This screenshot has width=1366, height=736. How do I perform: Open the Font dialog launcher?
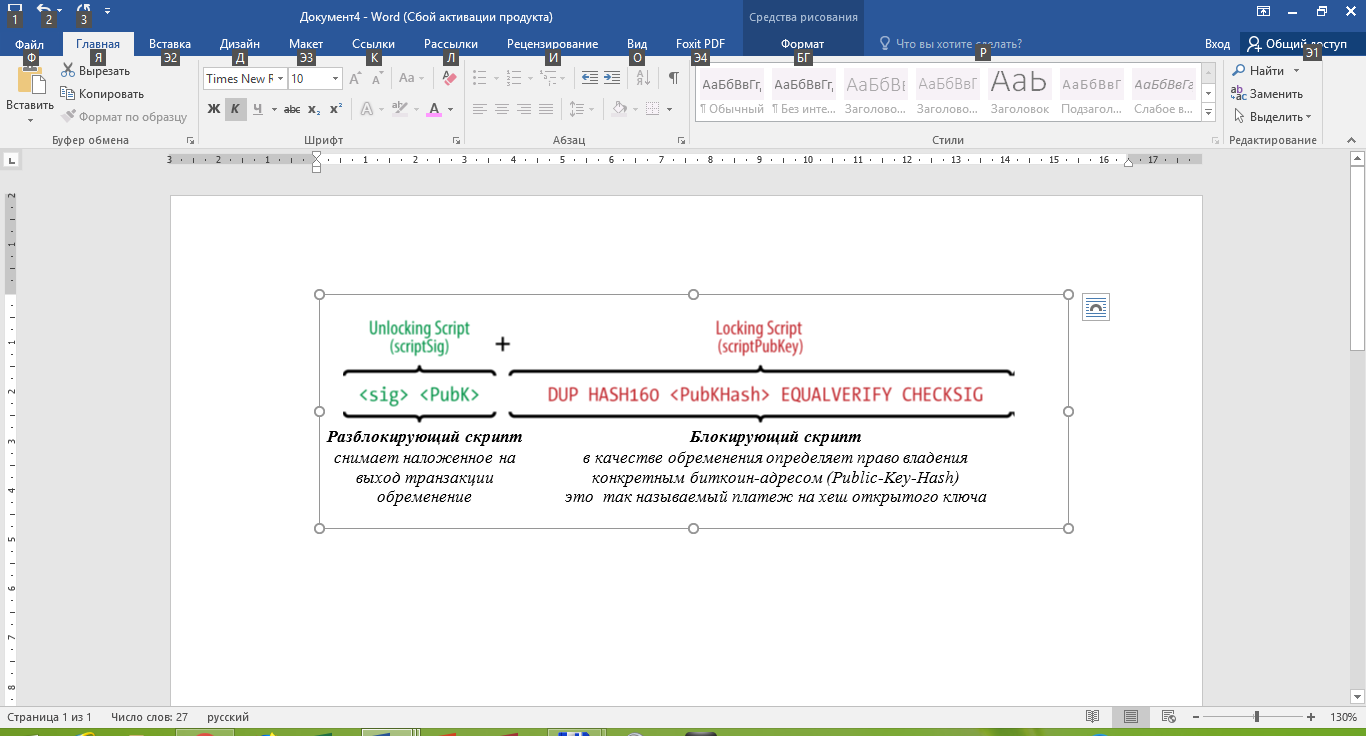(x=456, y=141)
